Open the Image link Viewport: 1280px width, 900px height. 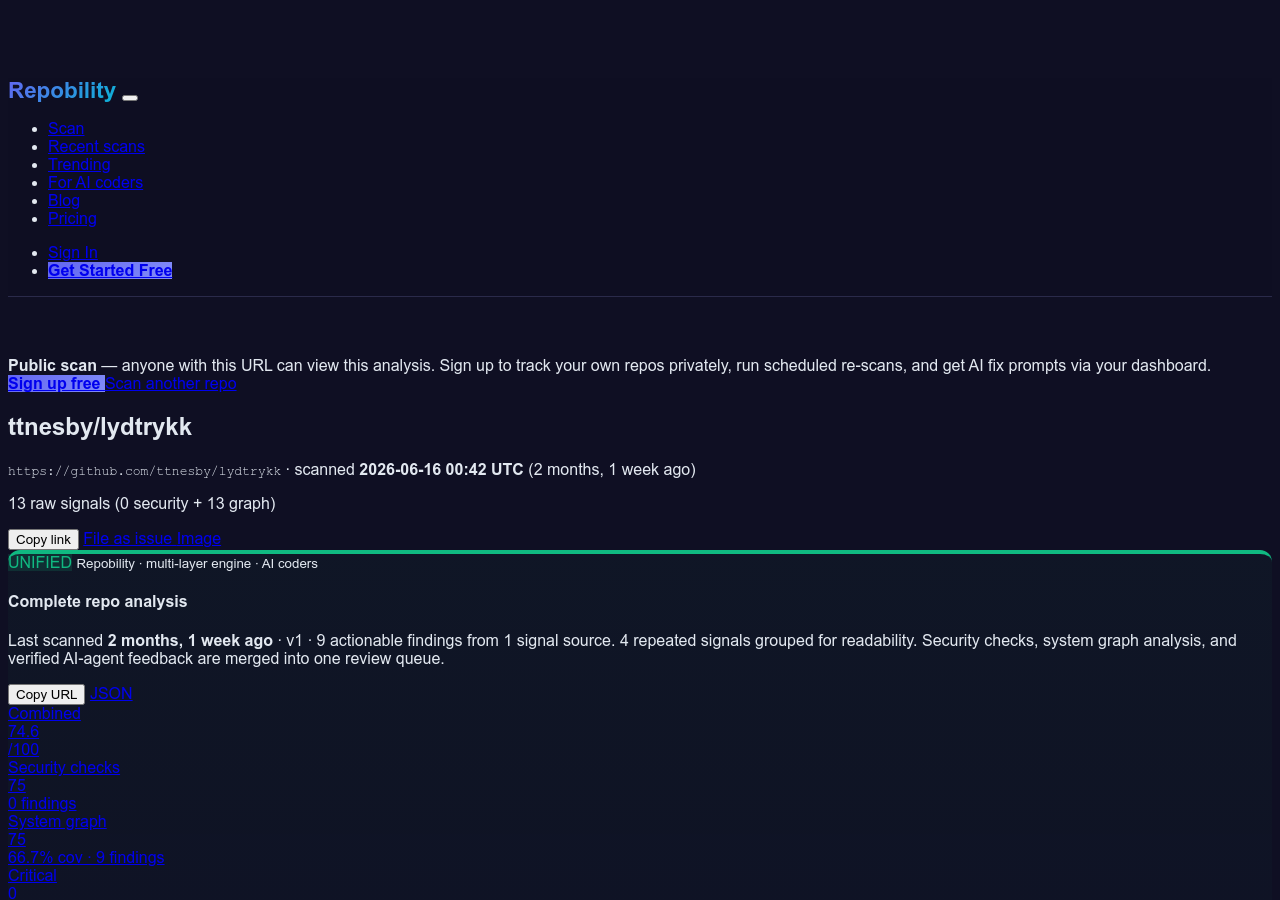click(199, 538)
